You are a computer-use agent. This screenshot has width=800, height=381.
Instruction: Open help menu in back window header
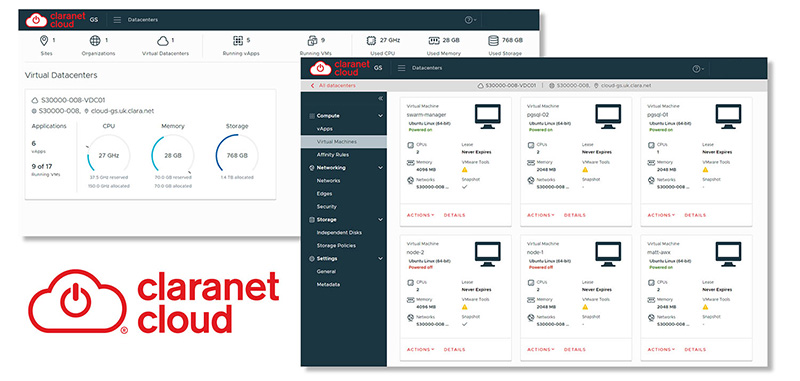(470, 20)
